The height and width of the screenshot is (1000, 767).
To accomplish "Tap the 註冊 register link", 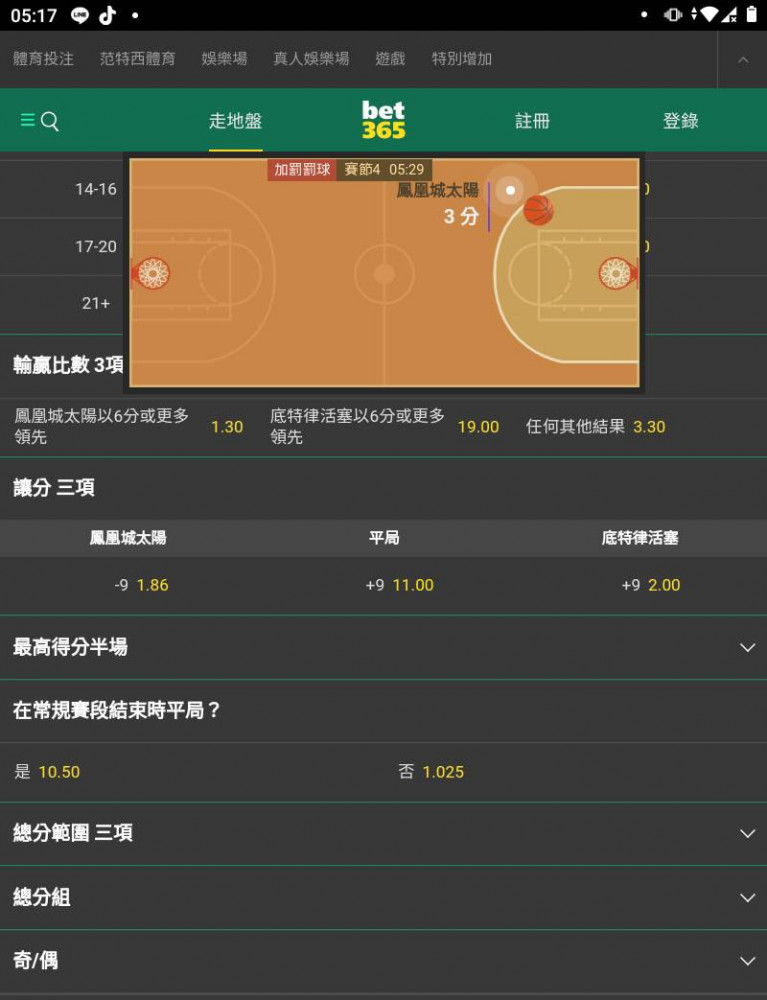I will pos(532,121).
